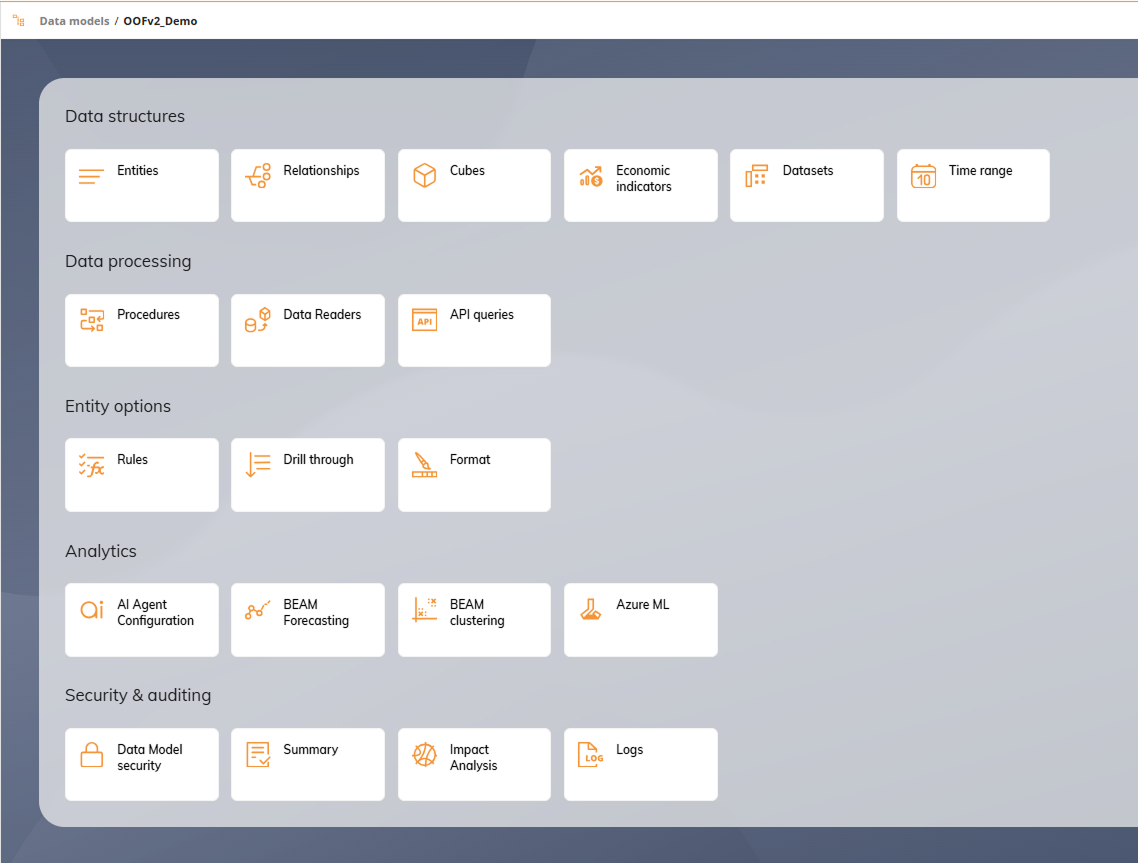The width and height of the screenshot is (1138, 863).
Task: Click the BEAM clustering scatter icon
Action: [425, 610]
